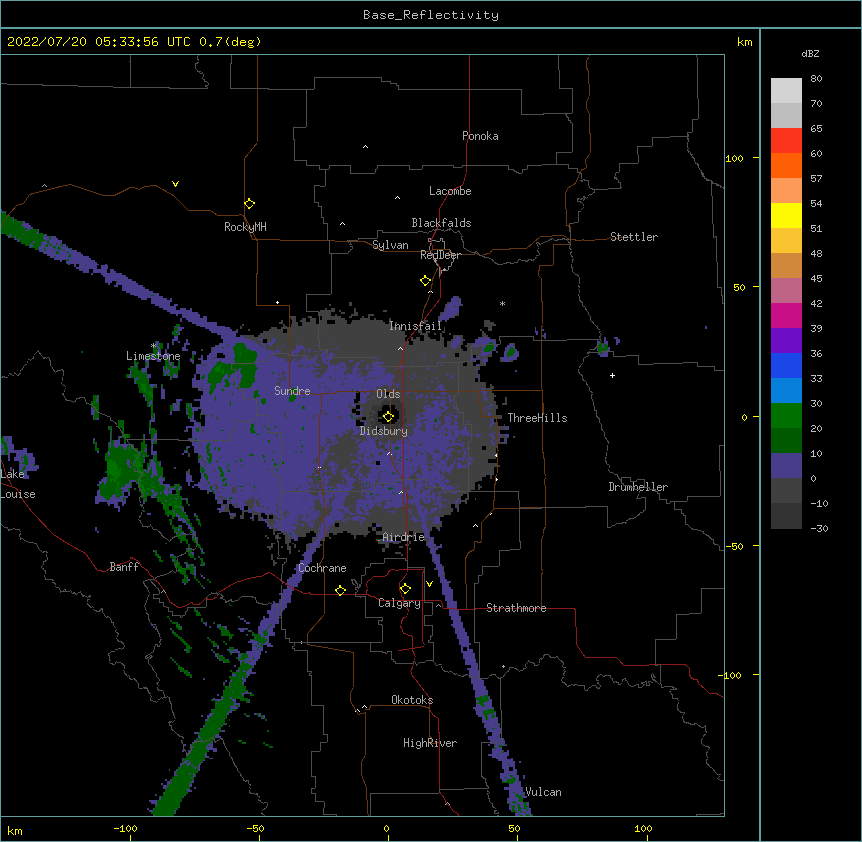Pick the orange 57–60 dBZ legend swatch
The image size is (862, 842).
click(x=786, y=166)
